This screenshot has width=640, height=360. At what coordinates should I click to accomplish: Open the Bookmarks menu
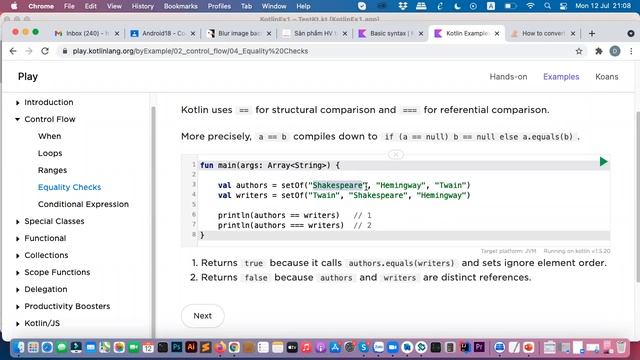point(180,6)
